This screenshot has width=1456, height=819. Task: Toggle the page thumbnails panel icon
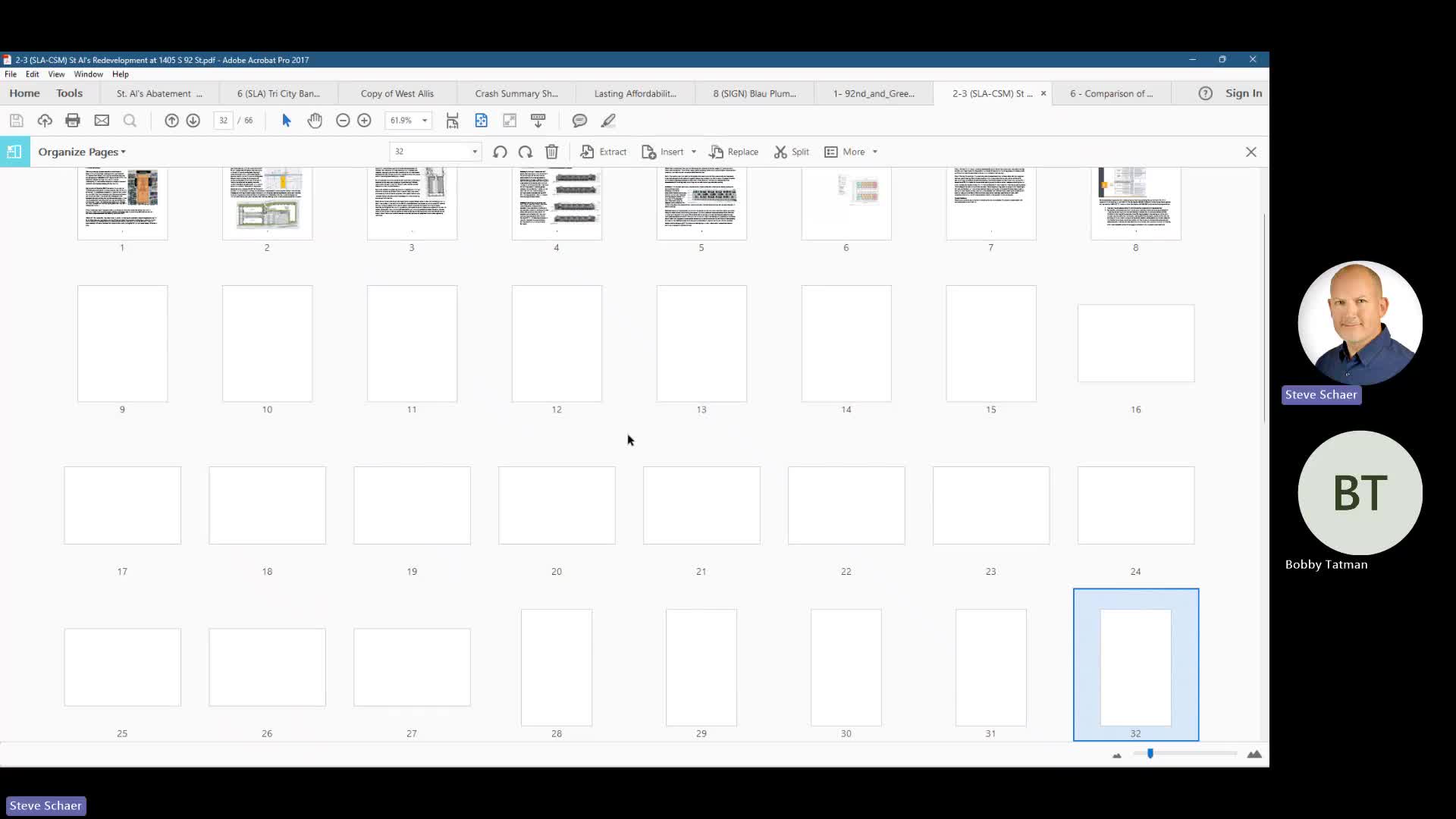click(14, 152)
